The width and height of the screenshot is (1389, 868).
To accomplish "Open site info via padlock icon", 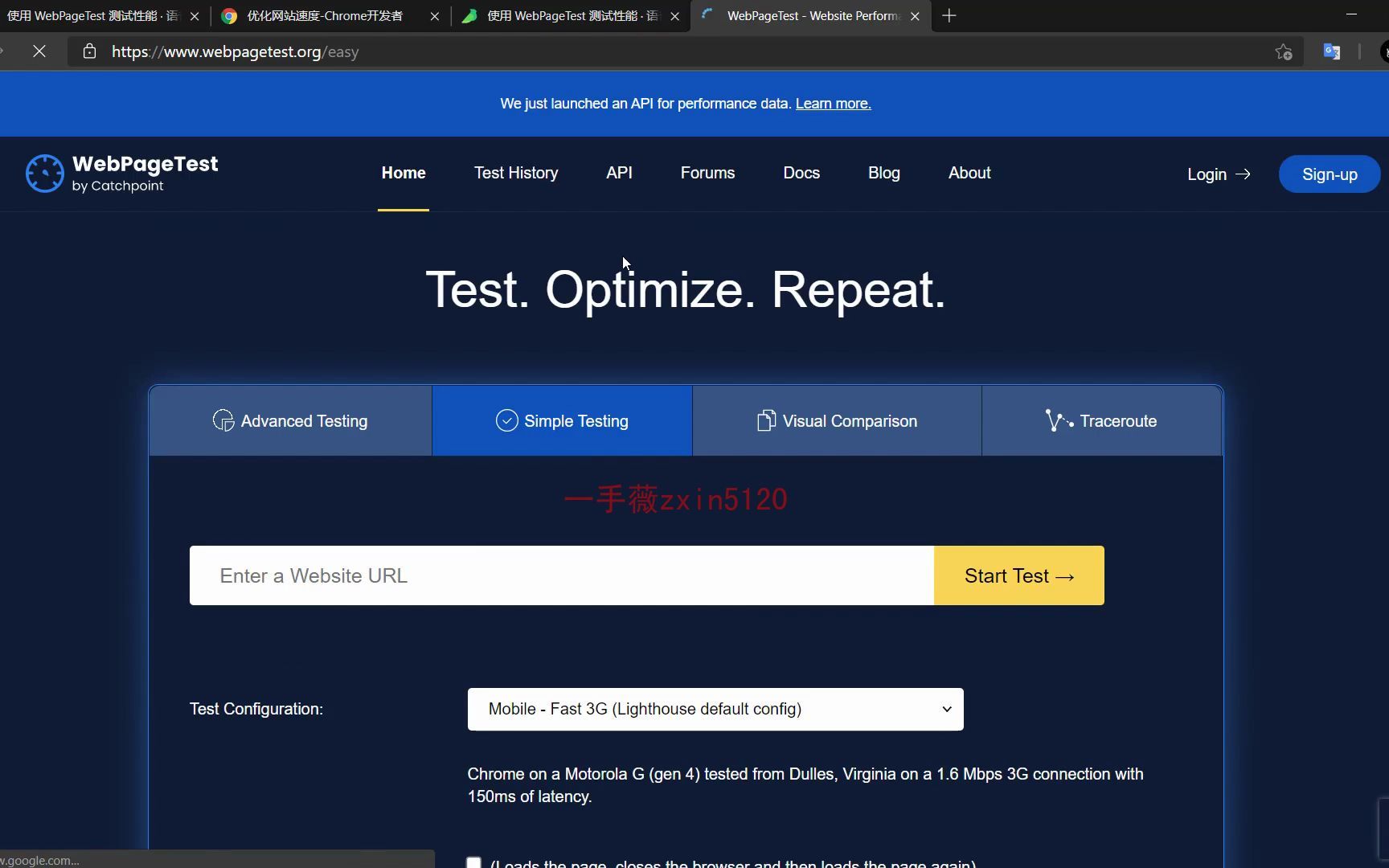I will [89, 51].
